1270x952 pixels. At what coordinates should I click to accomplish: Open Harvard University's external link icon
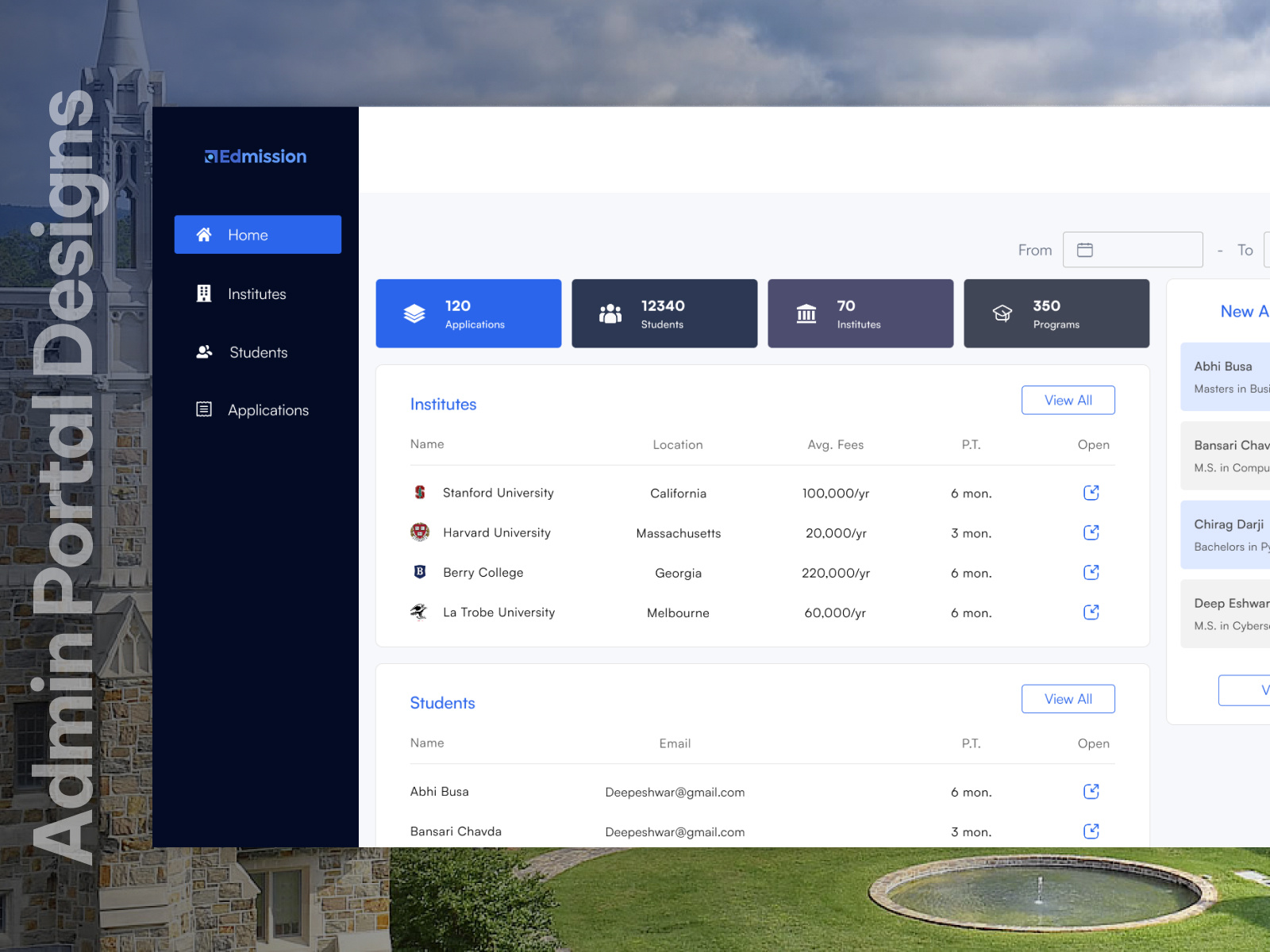pyautogui.click(x=1091, y=532)
